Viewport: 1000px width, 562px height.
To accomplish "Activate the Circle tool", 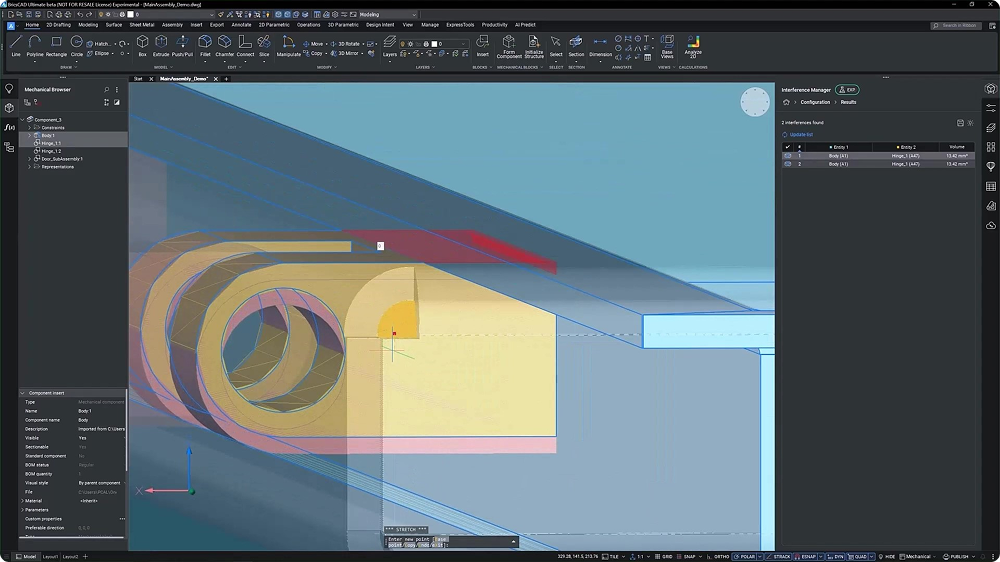I will coord(77,46).
